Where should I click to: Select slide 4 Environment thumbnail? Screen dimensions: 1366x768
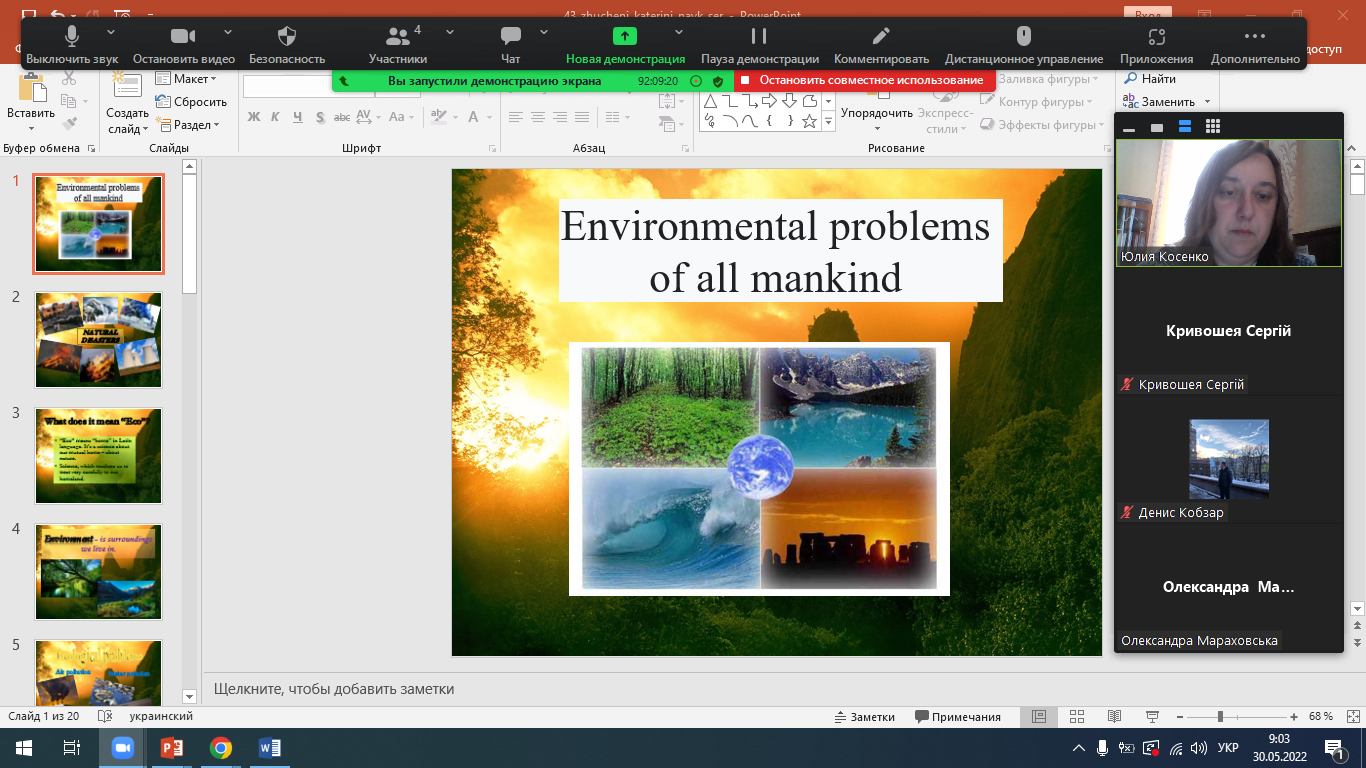click(98, 572)
